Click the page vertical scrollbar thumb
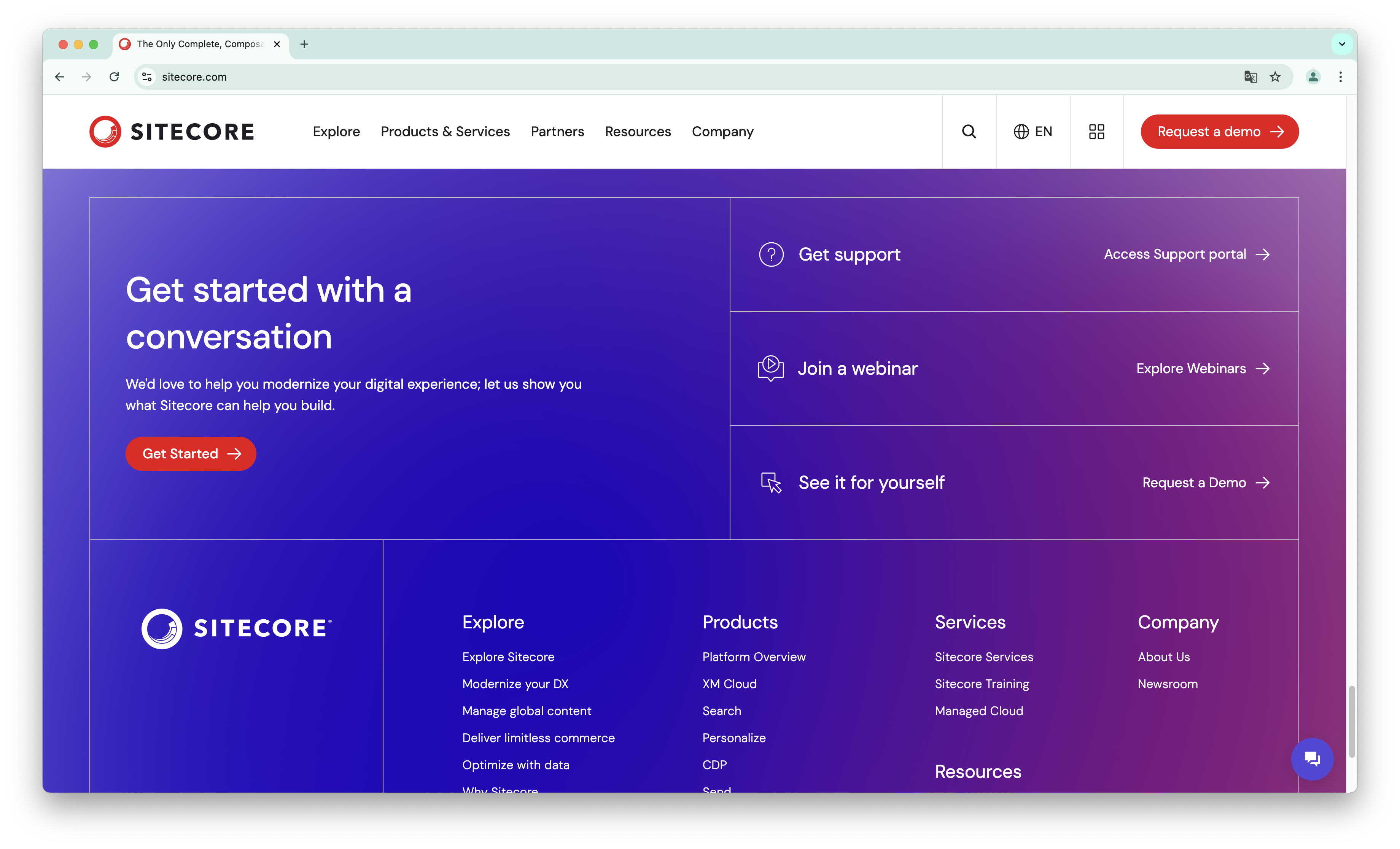 pos(1352,722)
